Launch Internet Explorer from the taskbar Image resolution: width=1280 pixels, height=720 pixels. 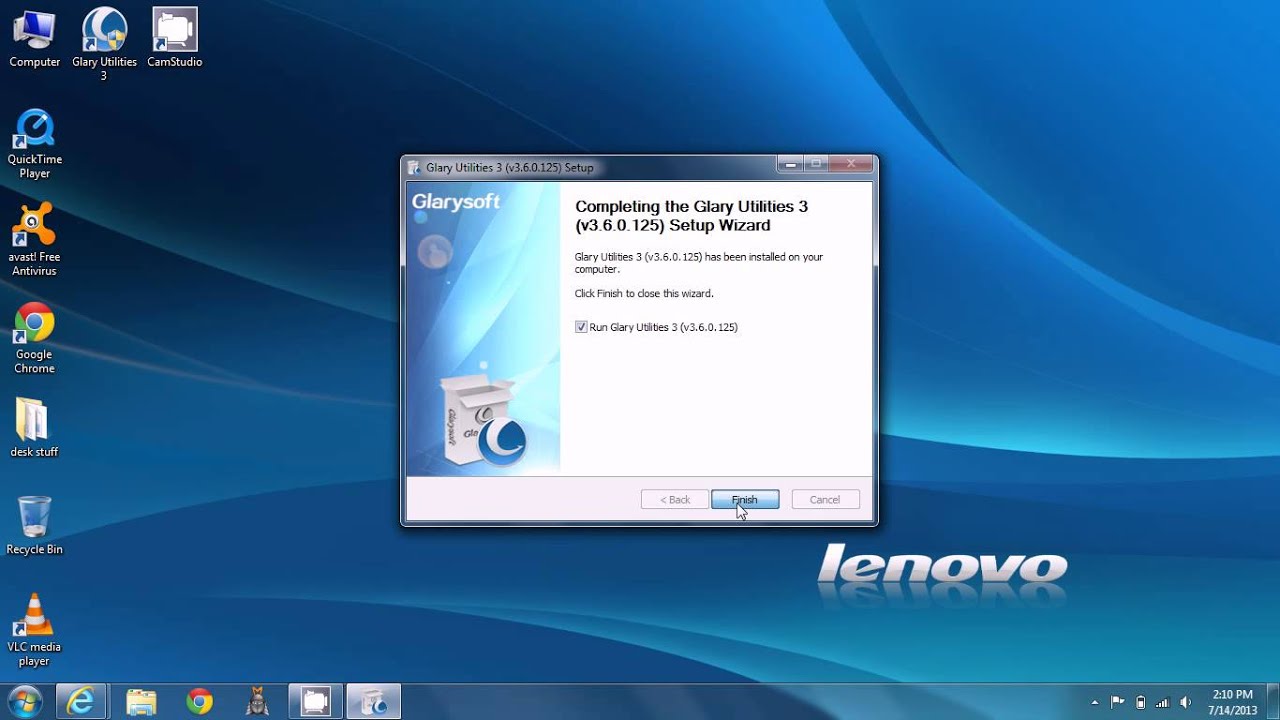(x=81, y=702)
